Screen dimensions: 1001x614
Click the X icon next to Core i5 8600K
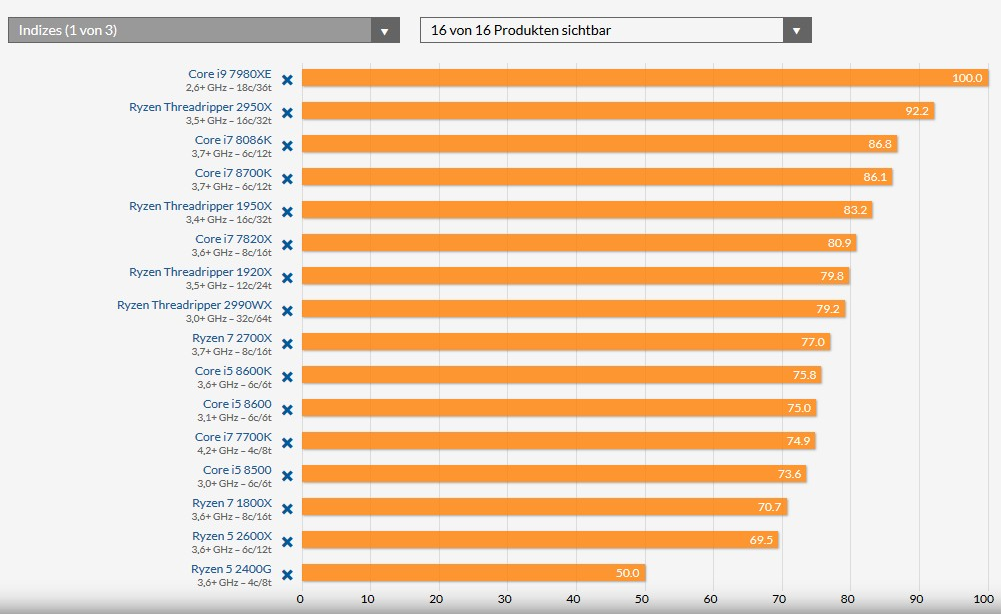[287, 376]
